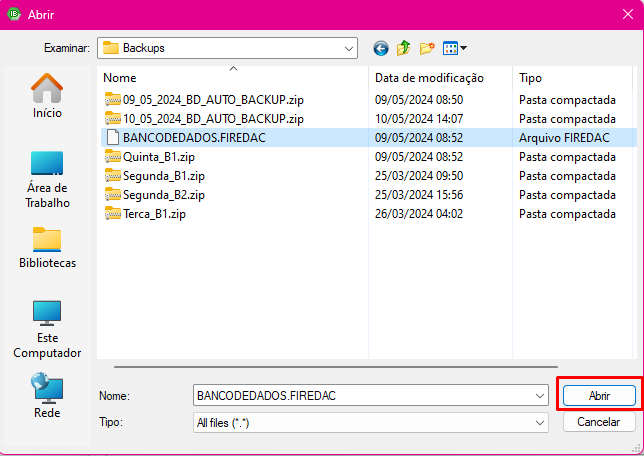Open Área de Trabalho shortcut
Screen dimensions: 644x456
[47, 180]
